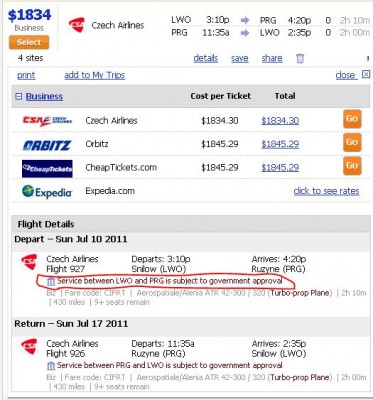The height and width of the screenshot is (400, 373).
Task: Collapse the Business section with the minus box
Action: (19, 96)
